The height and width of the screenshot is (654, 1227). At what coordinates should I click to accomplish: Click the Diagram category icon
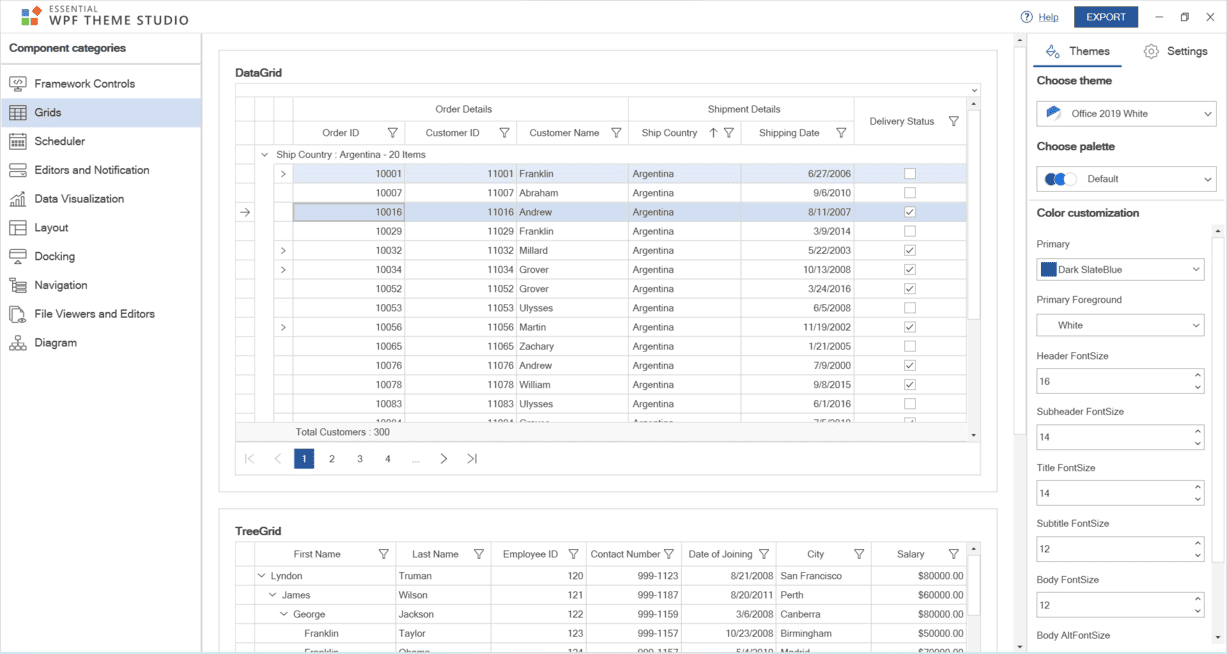pos(20,342)
